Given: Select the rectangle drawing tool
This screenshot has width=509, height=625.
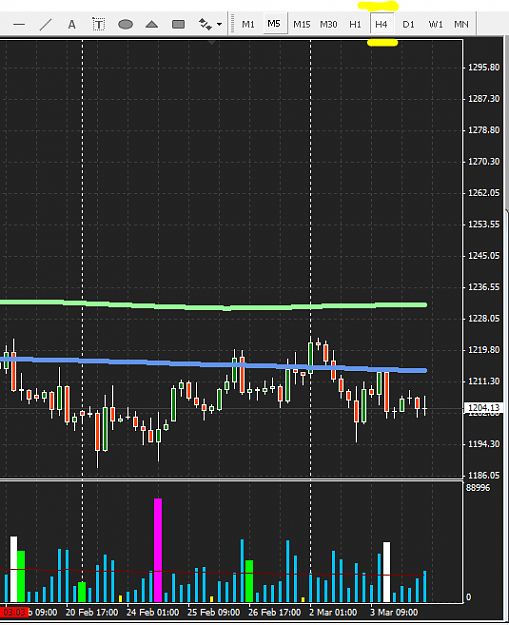Looking at the screenshot, I should click(x=178, y=25).
